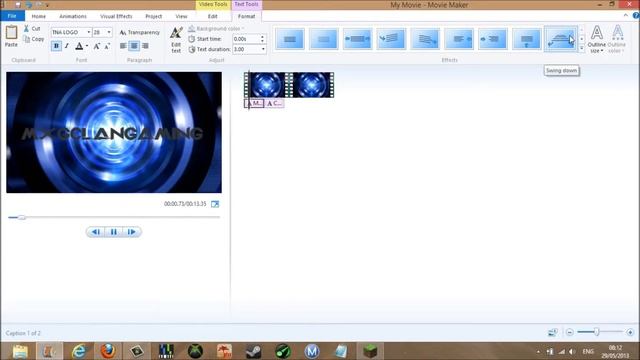This screenshot has width=640, height=360.
Task: Open the Text duration dropdown
Action: click(263, 49)
